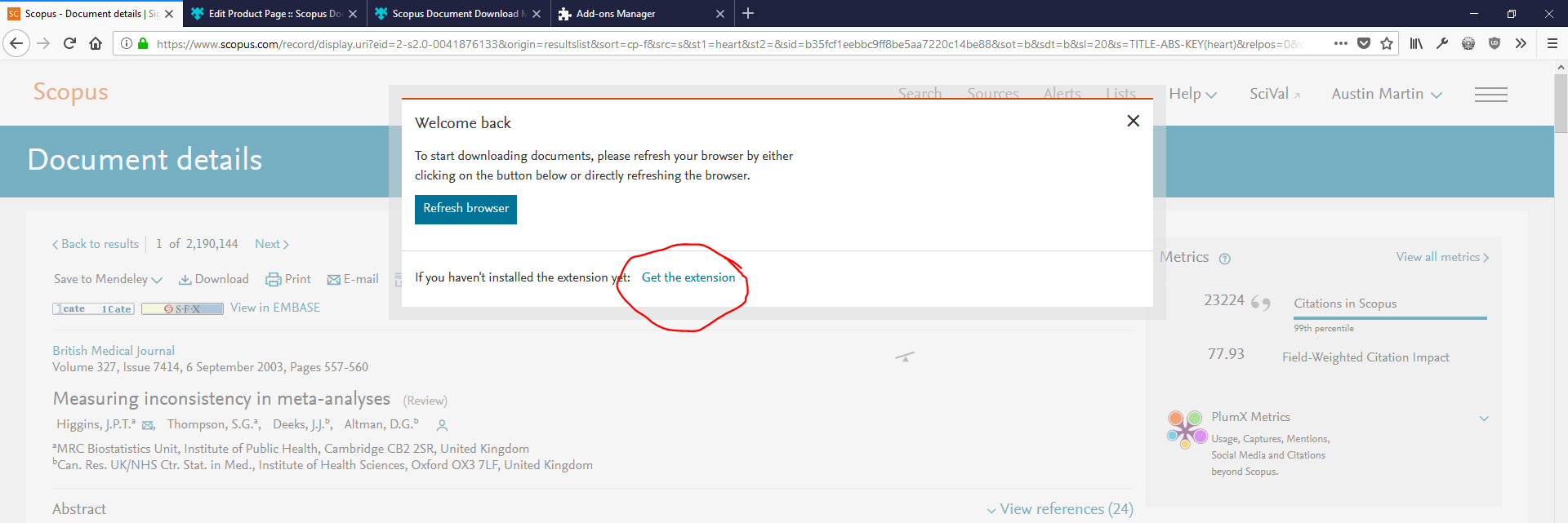Click the round gear-like extension icon in toolbar
Screen dimensions: 1568x523
pos(1468,43)
